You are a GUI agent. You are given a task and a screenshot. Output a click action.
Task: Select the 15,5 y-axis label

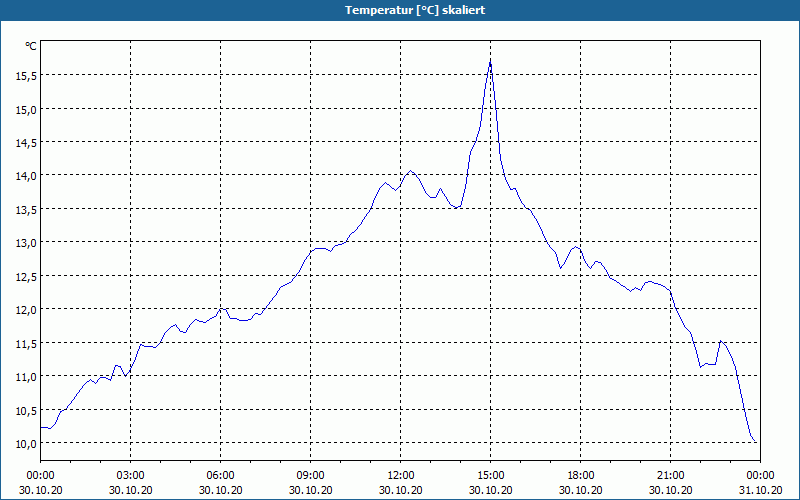click(x=26, y=76)
